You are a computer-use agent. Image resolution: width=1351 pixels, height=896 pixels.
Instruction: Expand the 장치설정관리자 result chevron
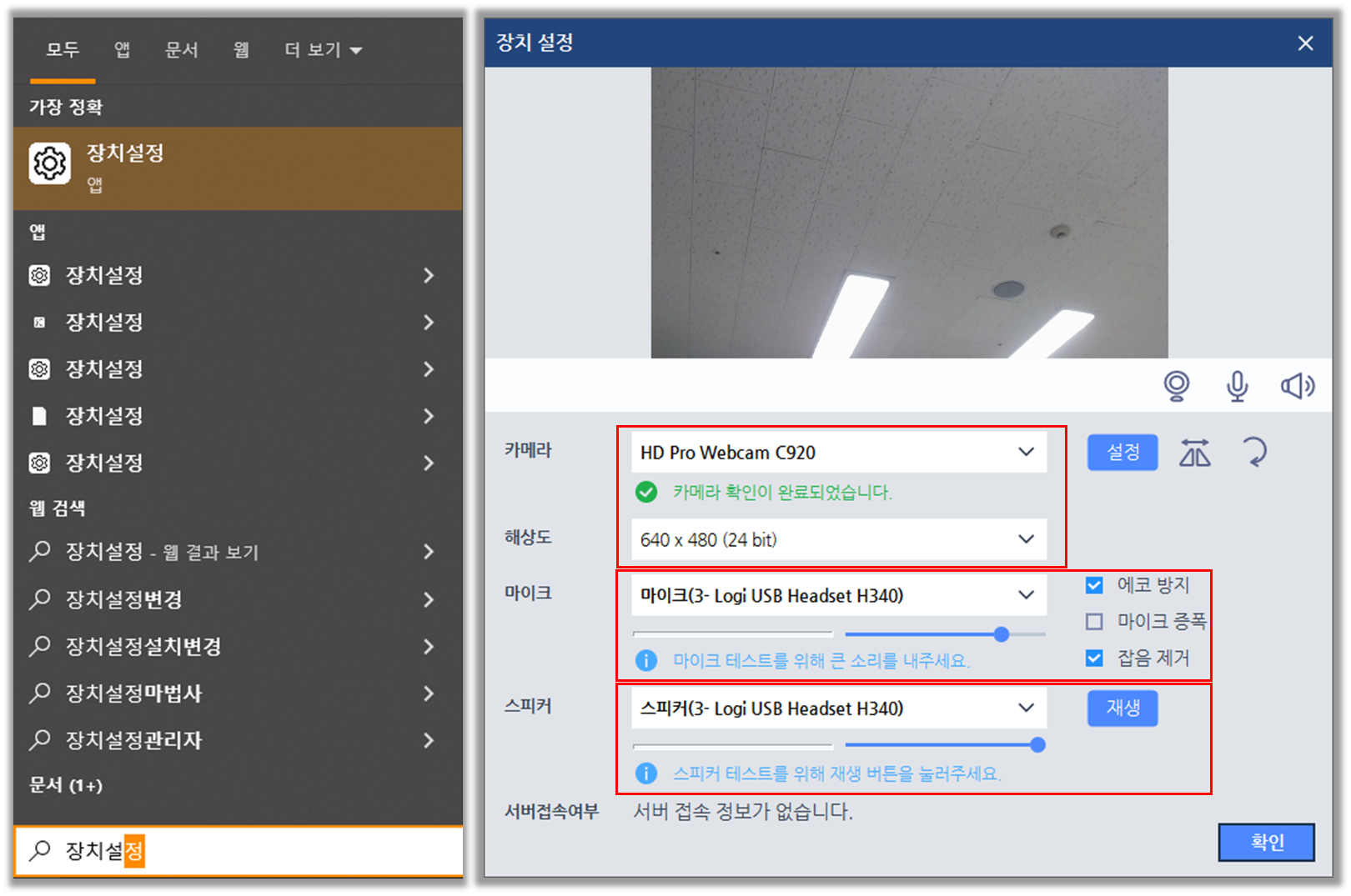(x=429, y=740)
